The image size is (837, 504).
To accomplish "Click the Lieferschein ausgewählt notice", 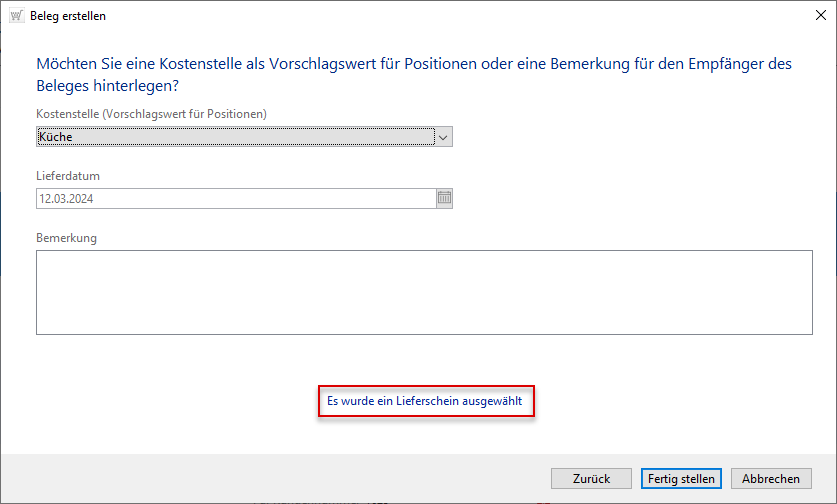I will [x=427, y=402].
